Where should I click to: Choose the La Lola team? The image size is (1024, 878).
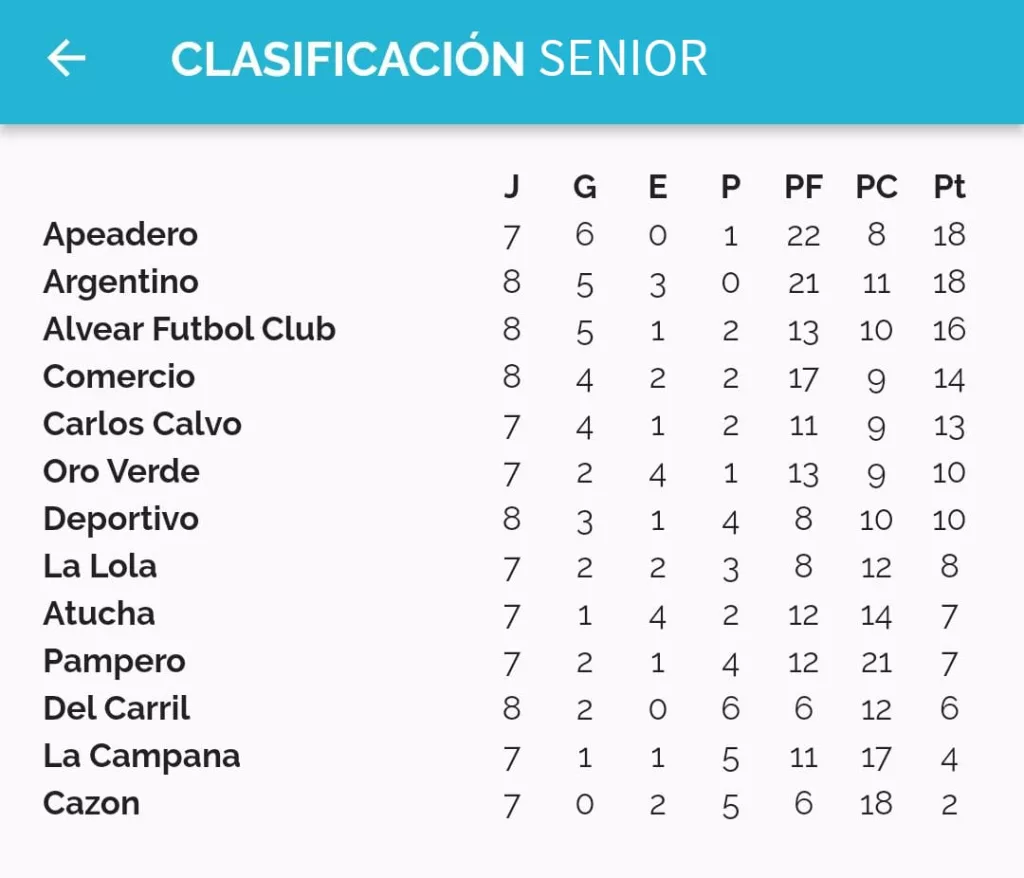100,566
